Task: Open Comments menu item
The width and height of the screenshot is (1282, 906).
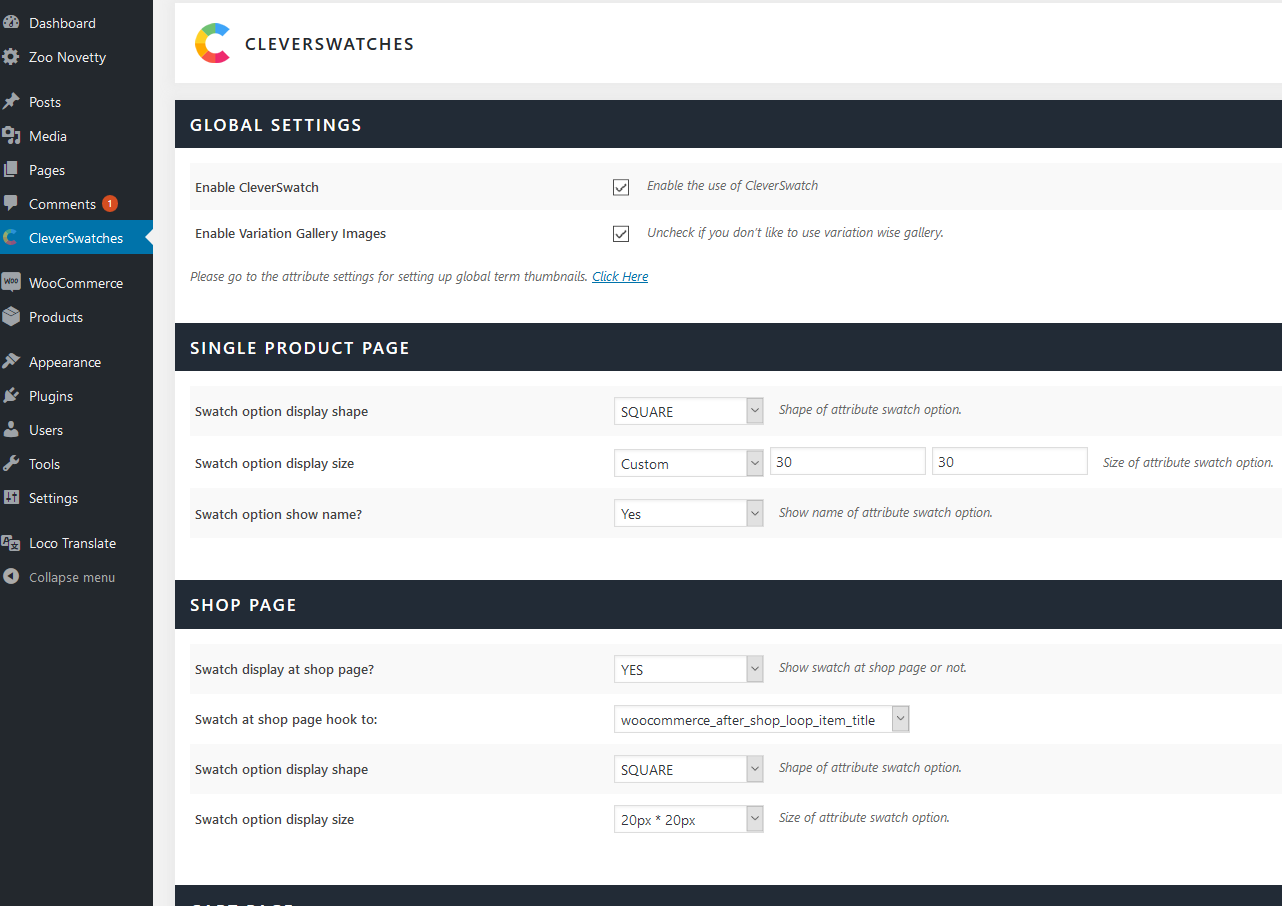Action: 62,204
